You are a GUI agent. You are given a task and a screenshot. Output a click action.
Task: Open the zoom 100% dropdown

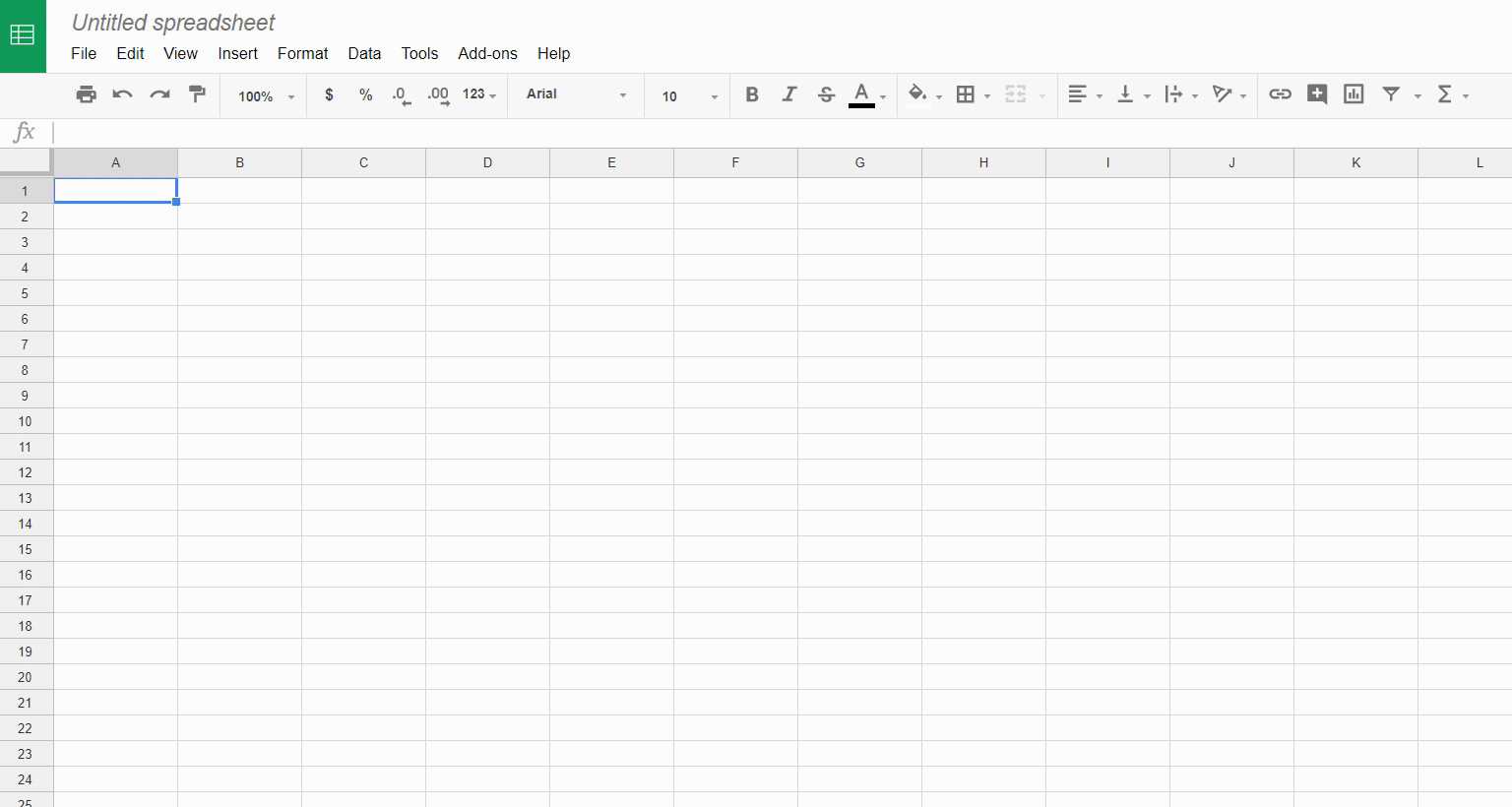click(x=266, y=96)
